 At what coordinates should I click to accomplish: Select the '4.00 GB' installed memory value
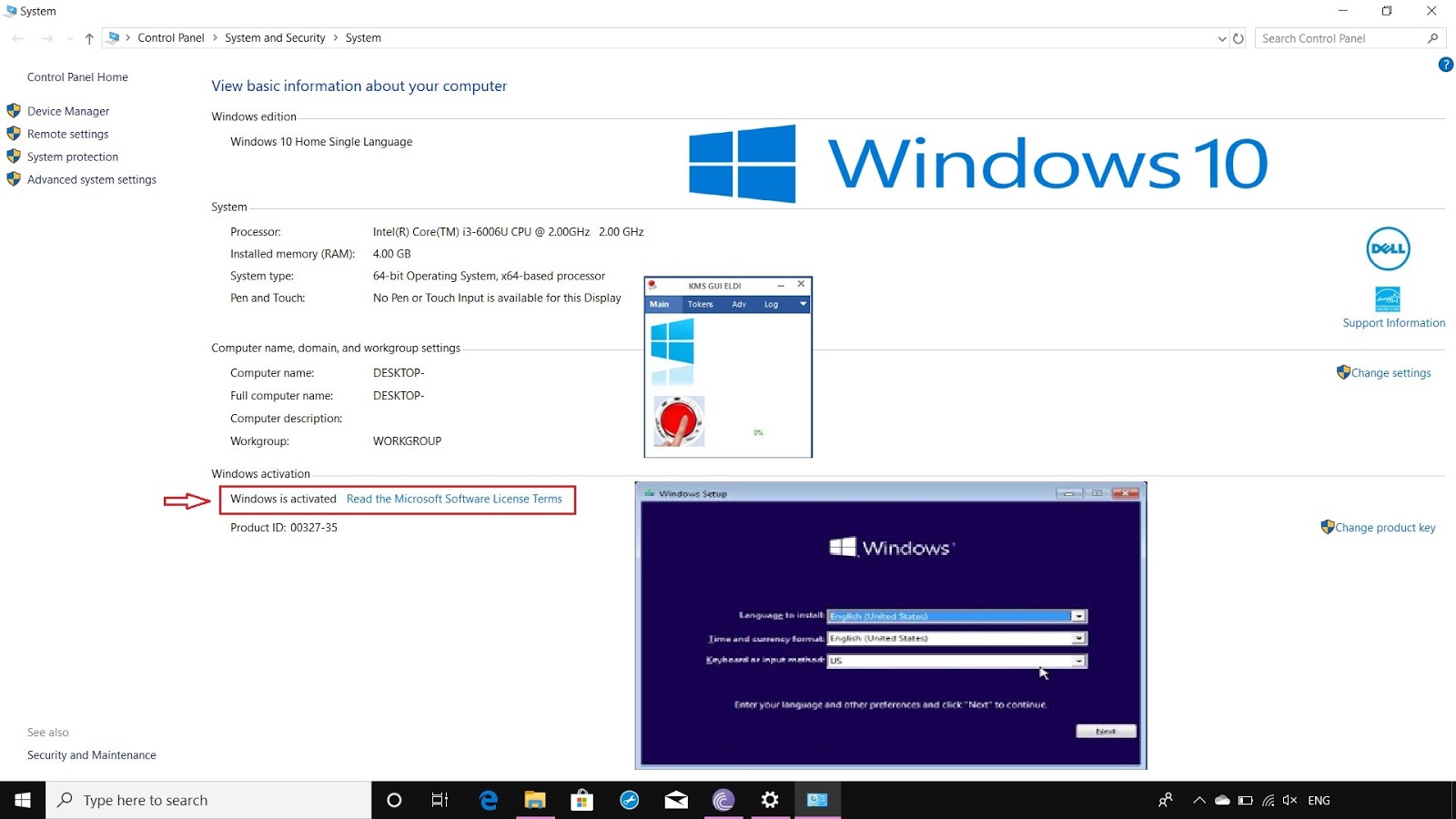[392, 254]
